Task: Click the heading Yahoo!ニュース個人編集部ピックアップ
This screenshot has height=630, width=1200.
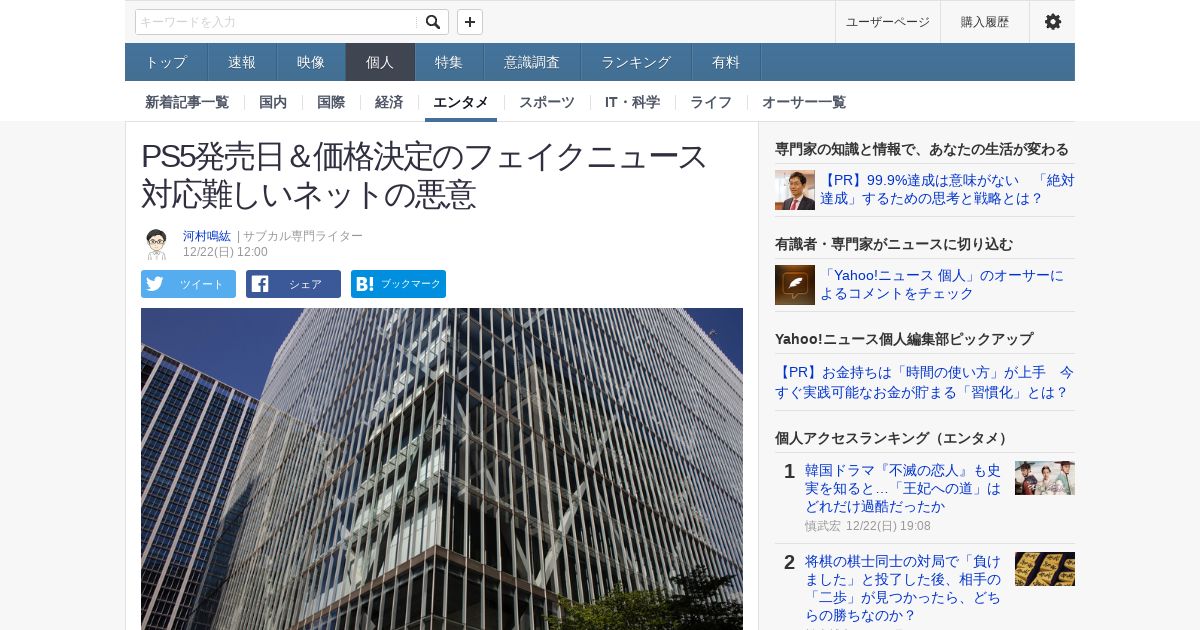Action: pos(904,339)
